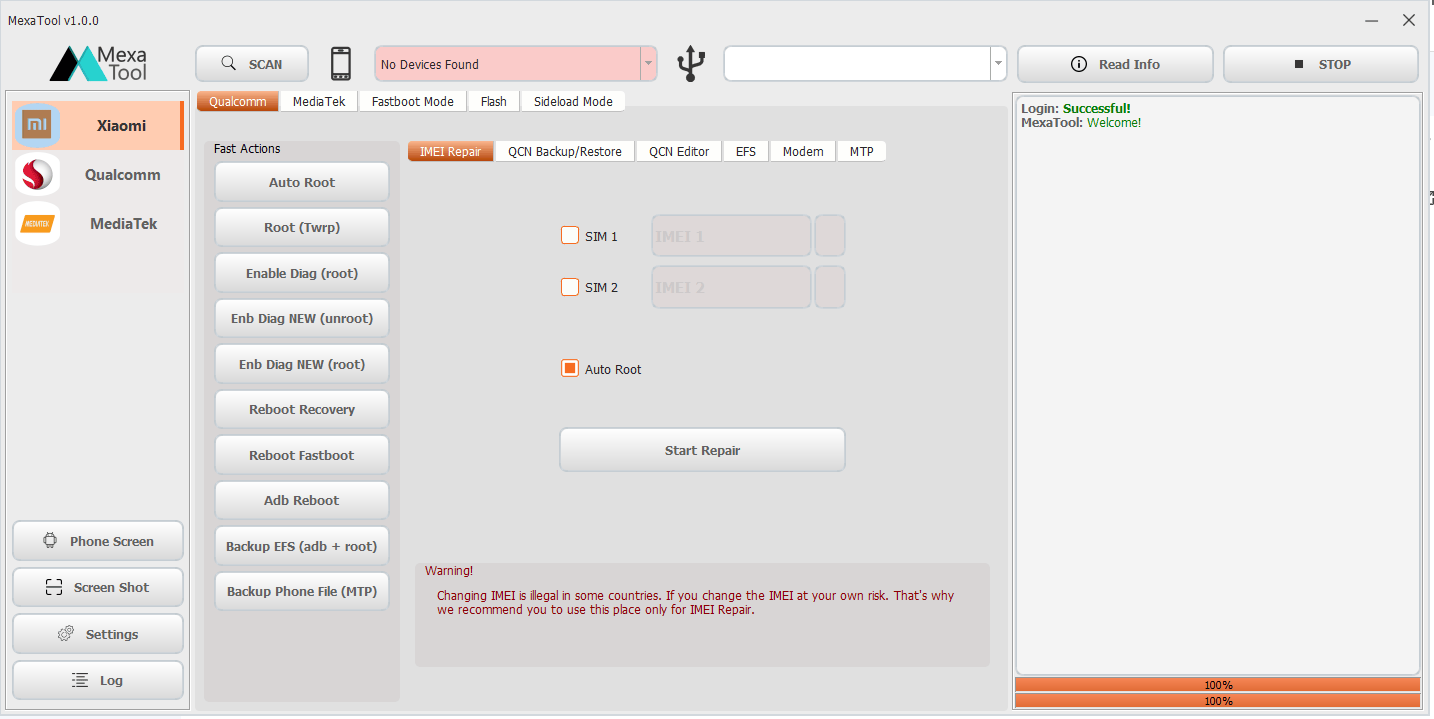Select the Xiaomi brand with the Mi logo
The width and height of the screenshot is (1434, 719).
pos(37,124)
